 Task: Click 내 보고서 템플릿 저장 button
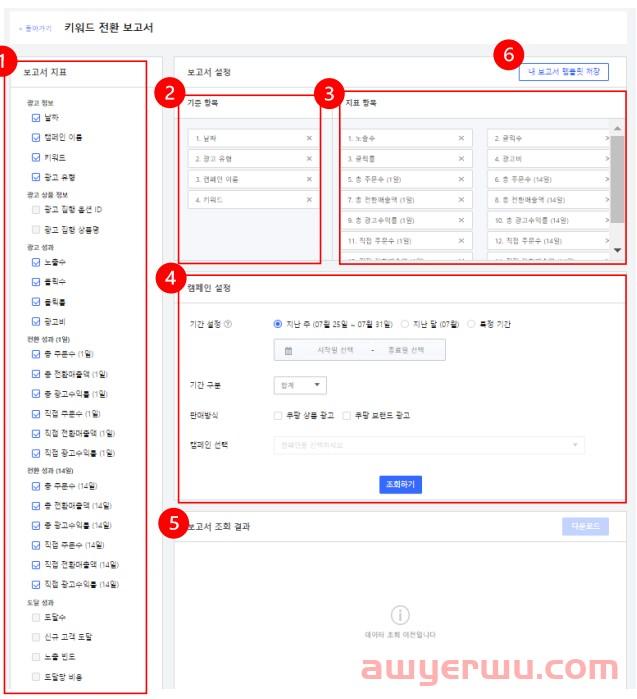563,71
